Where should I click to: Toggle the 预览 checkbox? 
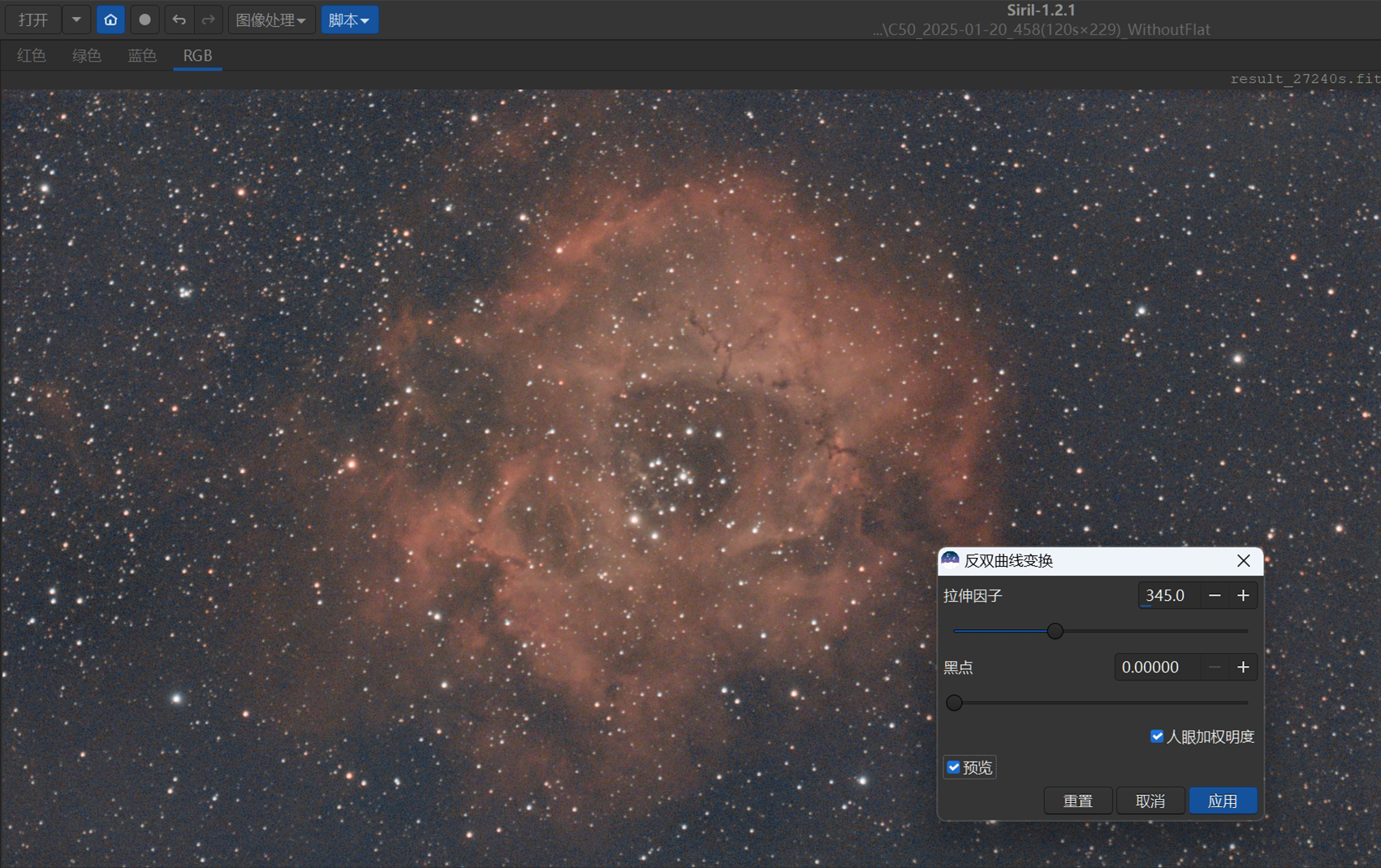point(954,767)
